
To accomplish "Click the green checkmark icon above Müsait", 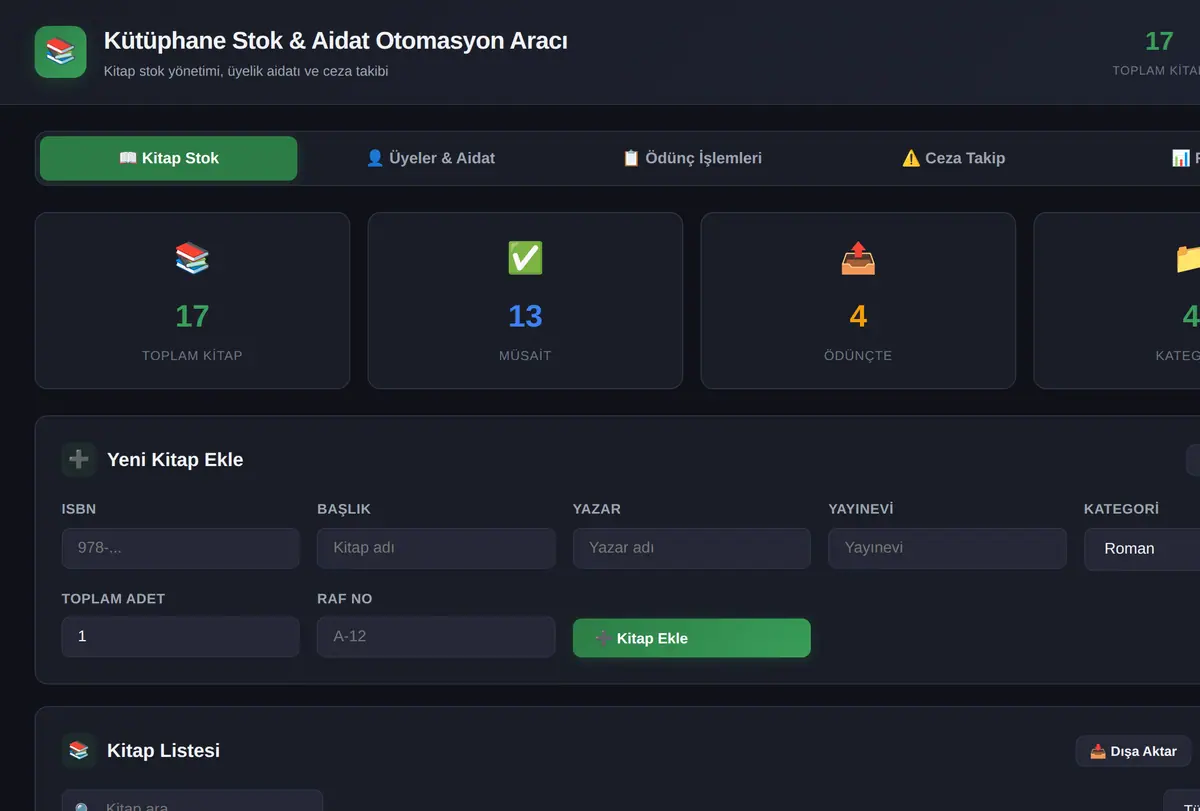I will coord(525,258).
